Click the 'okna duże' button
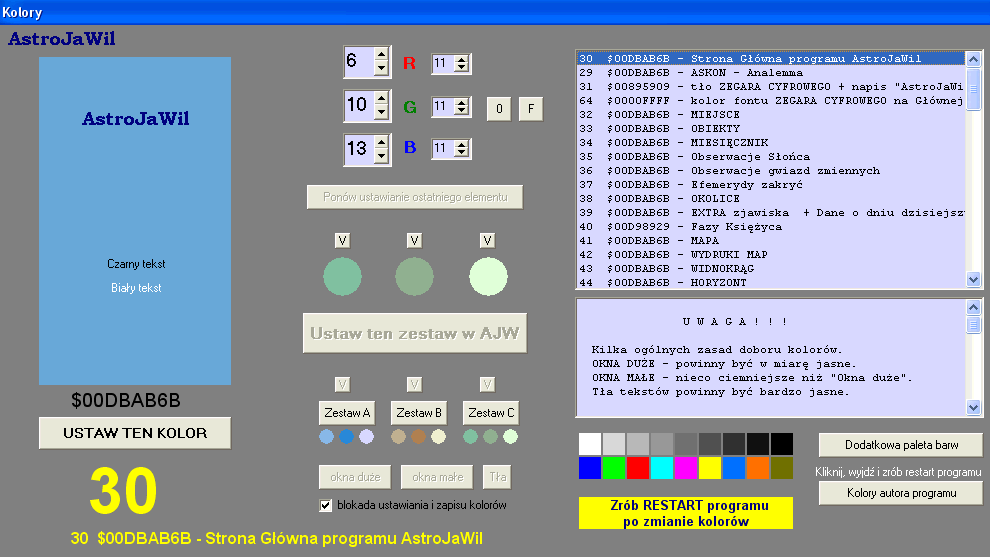The image size is (990, 557). [x=355, y=477]
